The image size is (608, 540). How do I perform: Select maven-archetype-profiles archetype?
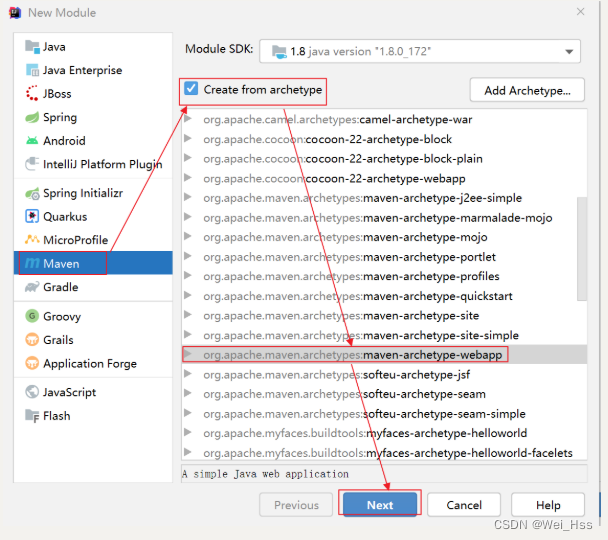[384, 276]
